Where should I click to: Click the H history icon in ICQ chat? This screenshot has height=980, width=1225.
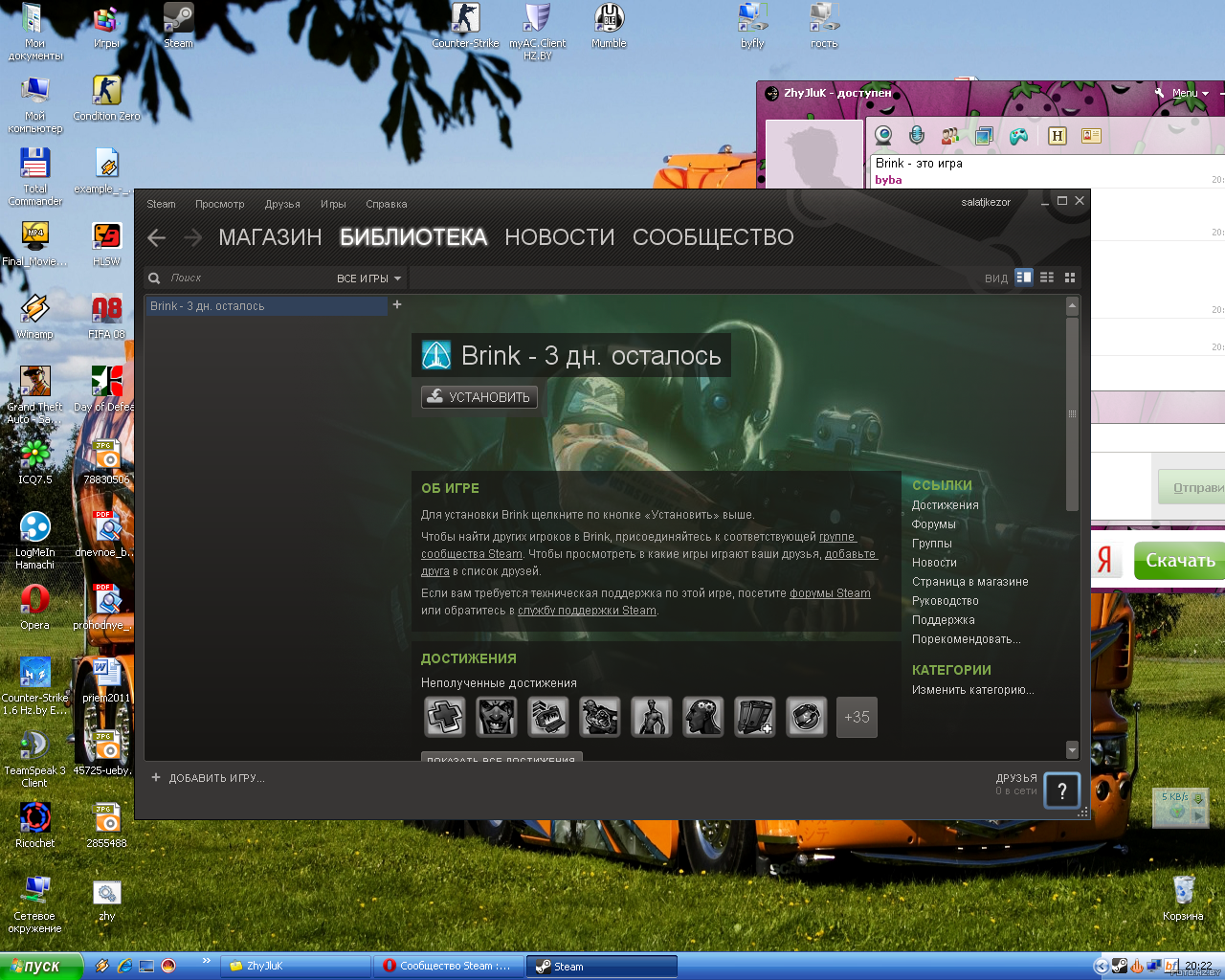(1058, 135)
